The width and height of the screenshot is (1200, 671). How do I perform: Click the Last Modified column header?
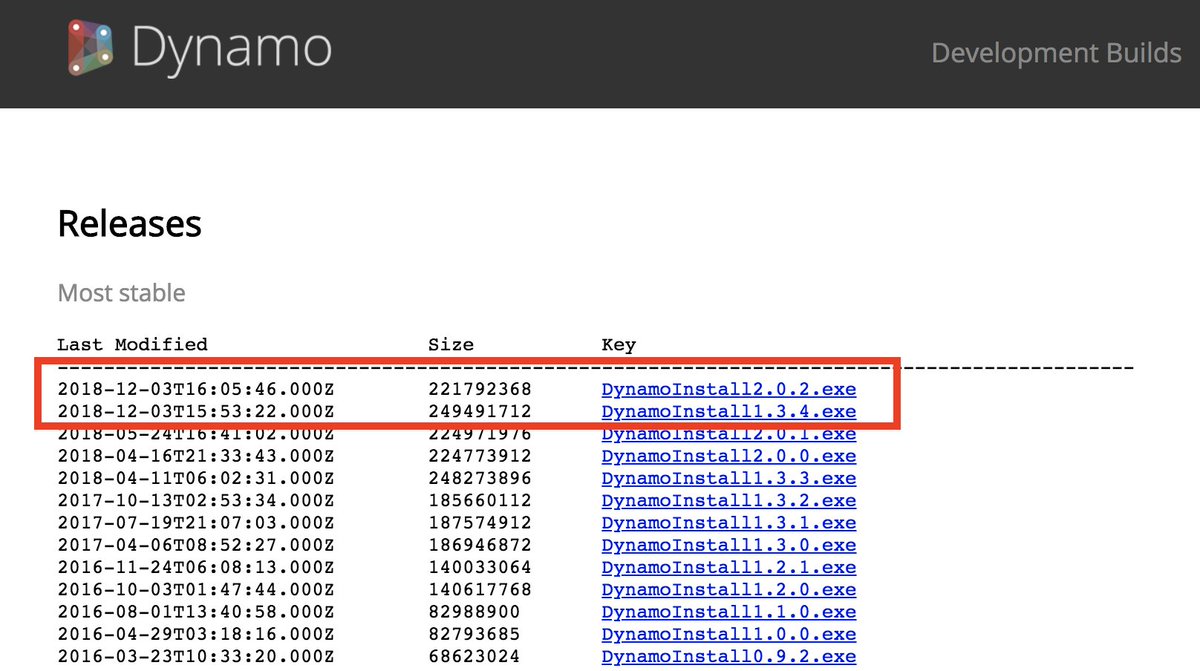pyautogui.click(x=132, y=345)
